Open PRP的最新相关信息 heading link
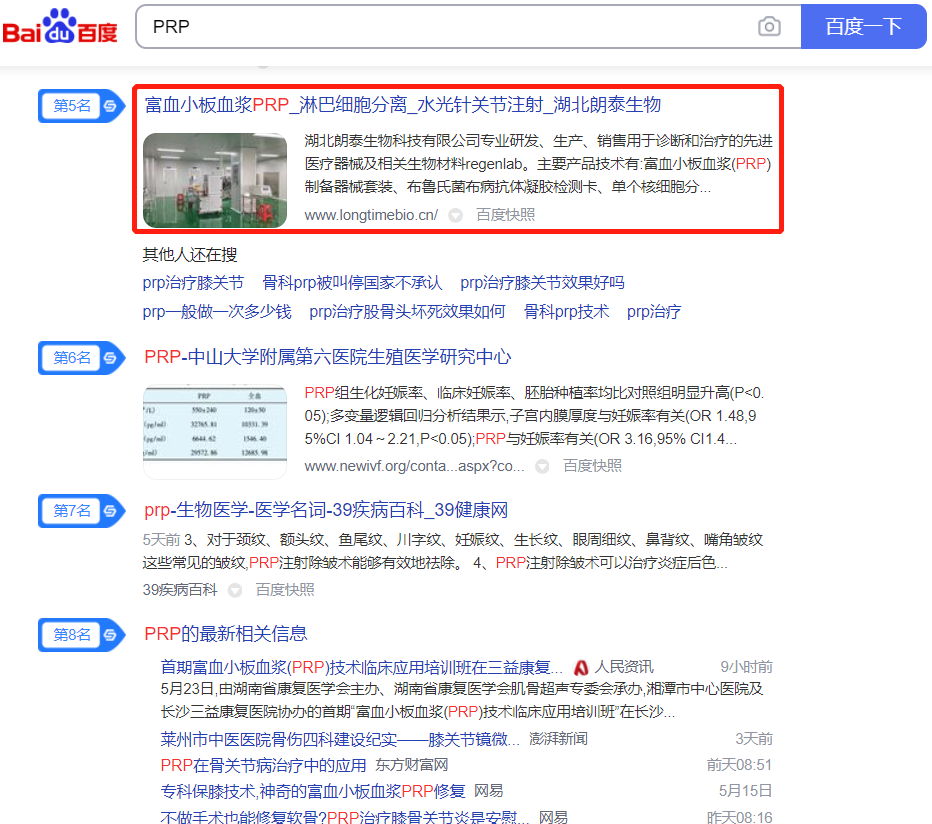The height and width of the screenshot is (824, 932). coord(226,634)
